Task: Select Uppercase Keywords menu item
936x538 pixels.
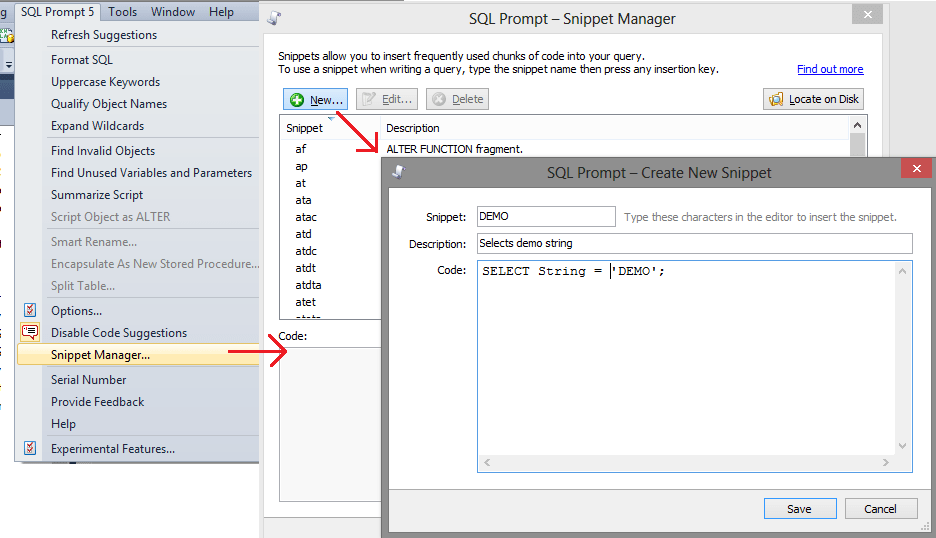Action: point(105,82)
